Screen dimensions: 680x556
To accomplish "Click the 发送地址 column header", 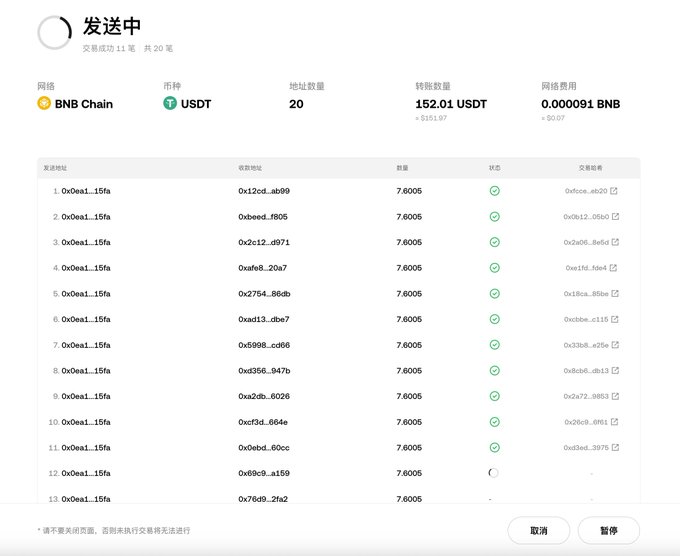I will coord(55,168).
